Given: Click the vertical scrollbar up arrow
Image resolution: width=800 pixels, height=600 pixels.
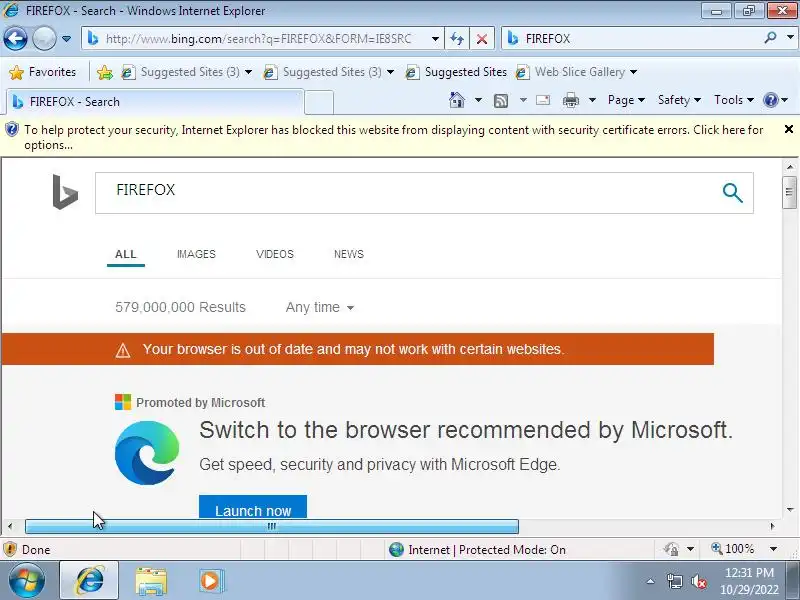Looking at the screenshot, I should pyautogui.click(x=790, y=167).
